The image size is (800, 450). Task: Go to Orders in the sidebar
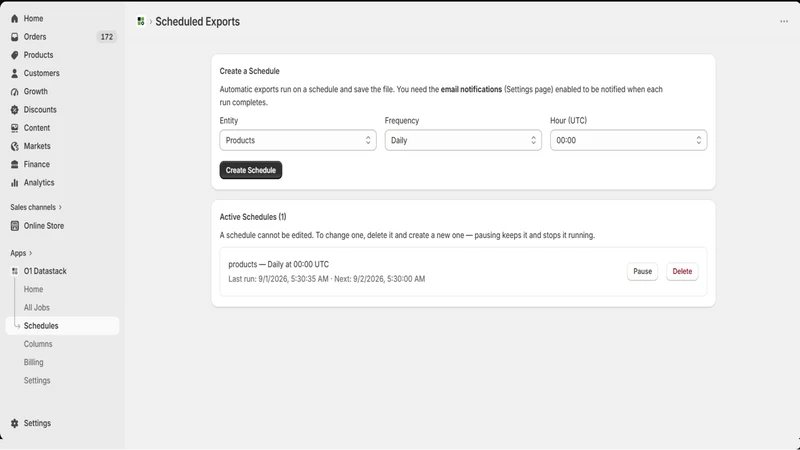35,37
